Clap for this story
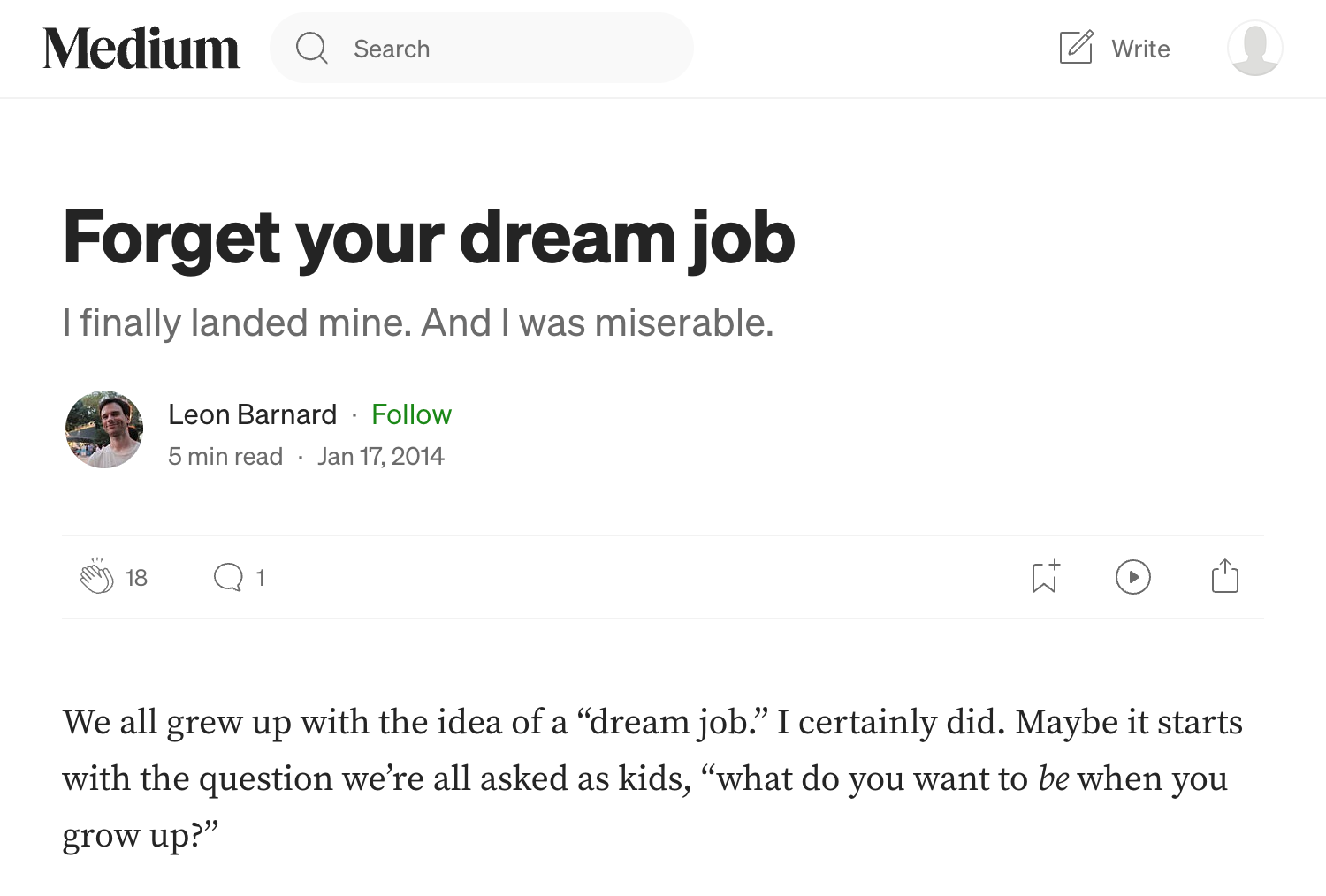1326x896 pixels. [x=97, y=576]
